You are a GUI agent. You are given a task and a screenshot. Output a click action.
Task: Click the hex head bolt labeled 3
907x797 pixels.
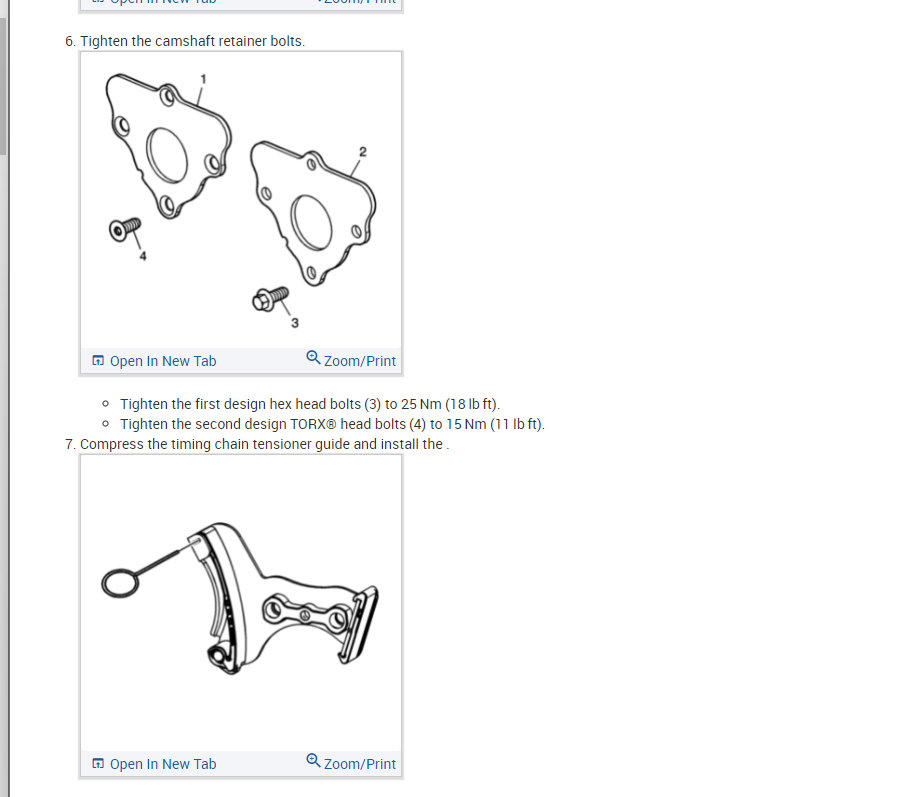pyautogui.click(x=270, y=298)
